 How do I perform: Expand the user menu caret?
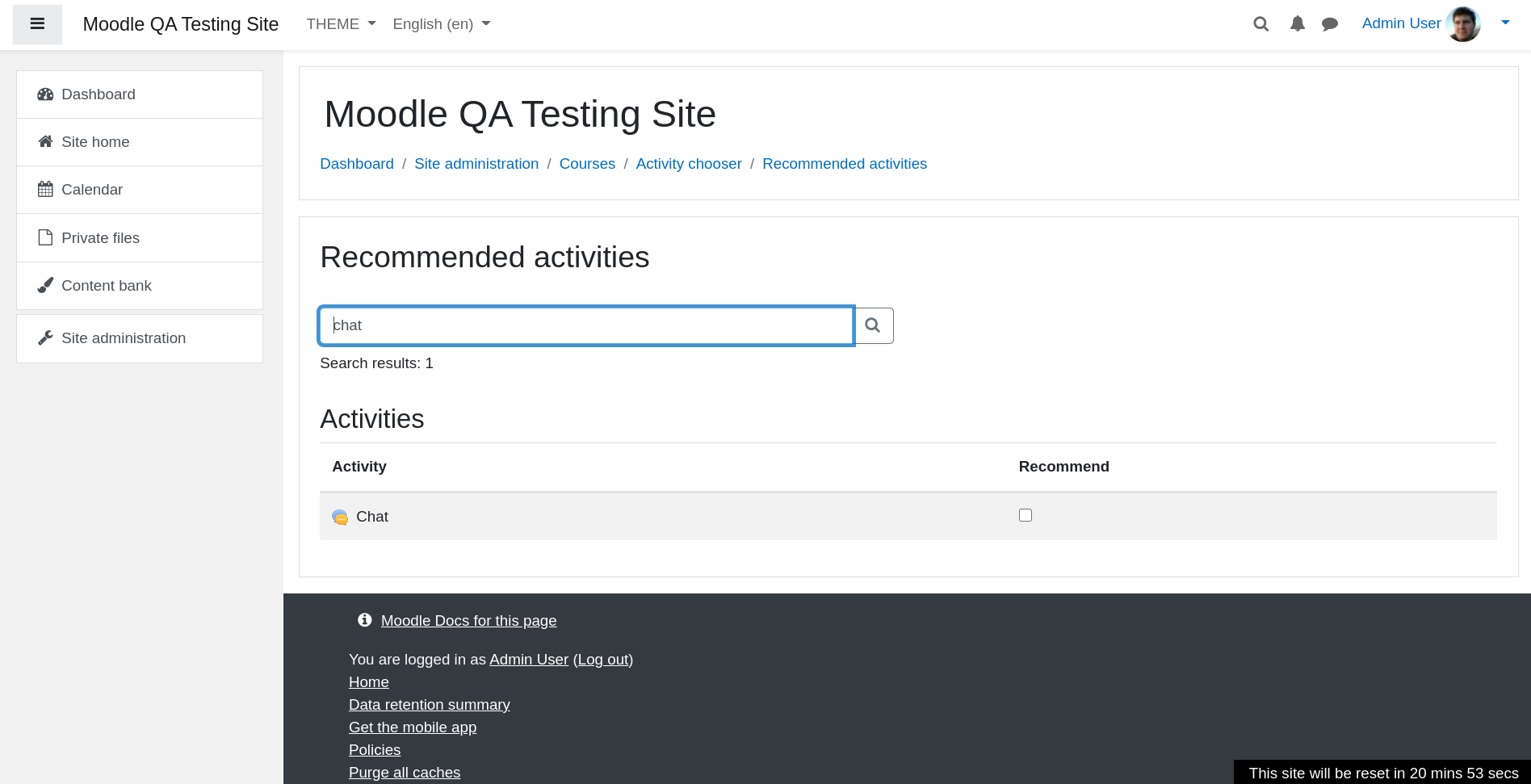(x=1505, y=23)
